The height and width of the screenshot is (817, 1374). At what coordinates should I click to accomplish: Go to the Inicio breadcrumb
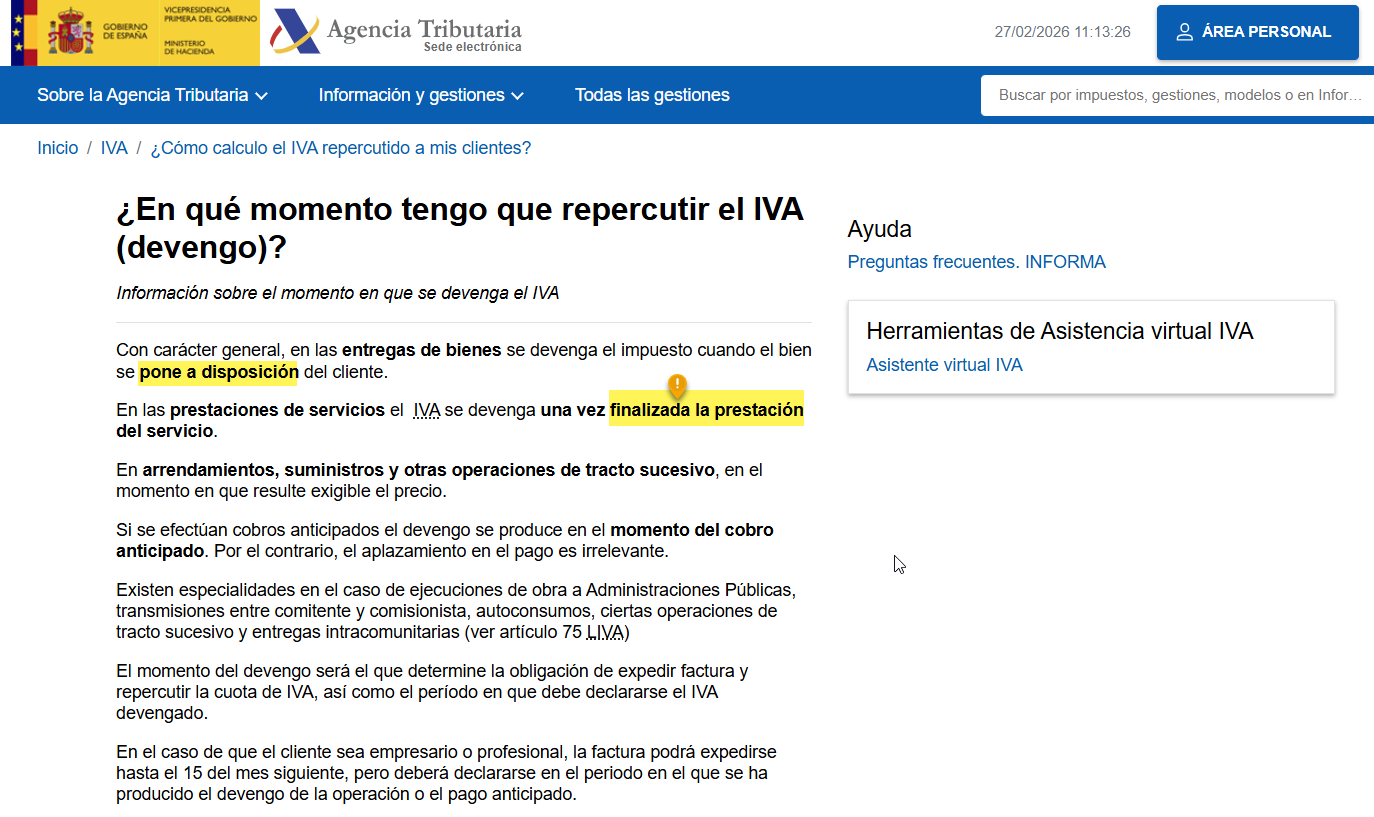pos(57,148)
